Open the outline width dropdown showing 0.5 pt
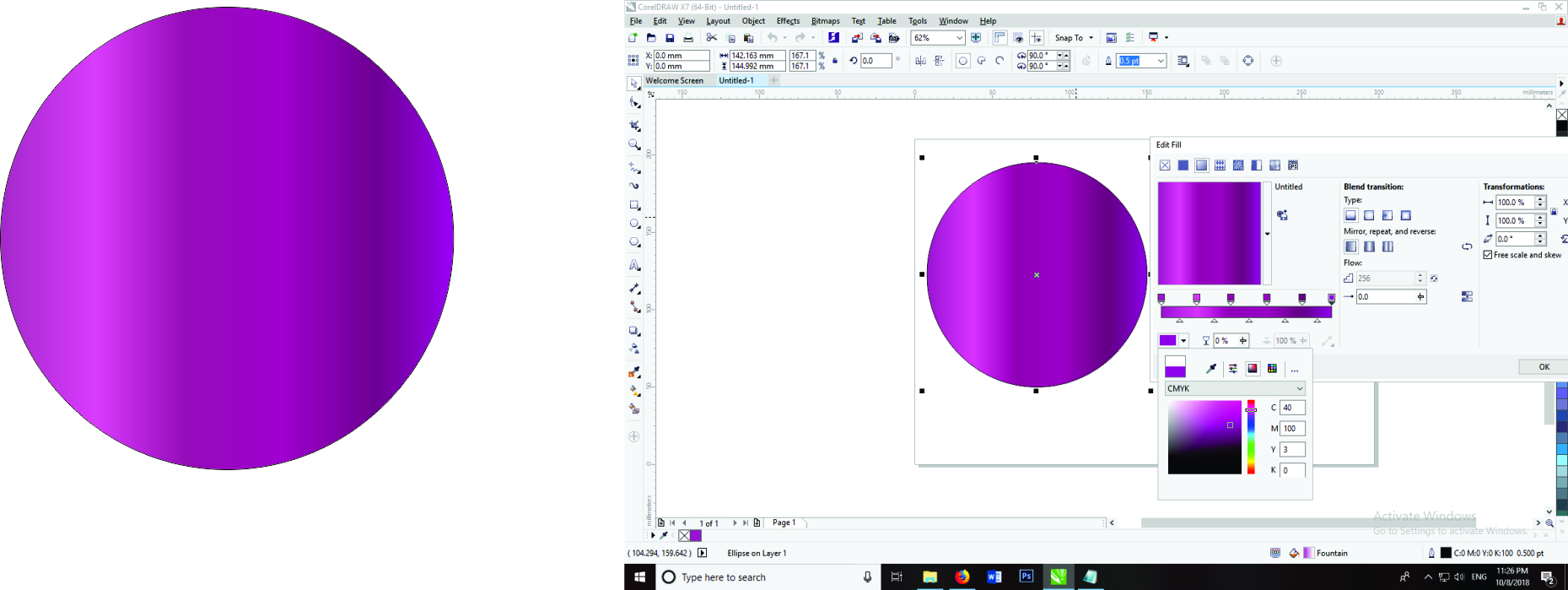1568x590 pixels. [1161, 61]
